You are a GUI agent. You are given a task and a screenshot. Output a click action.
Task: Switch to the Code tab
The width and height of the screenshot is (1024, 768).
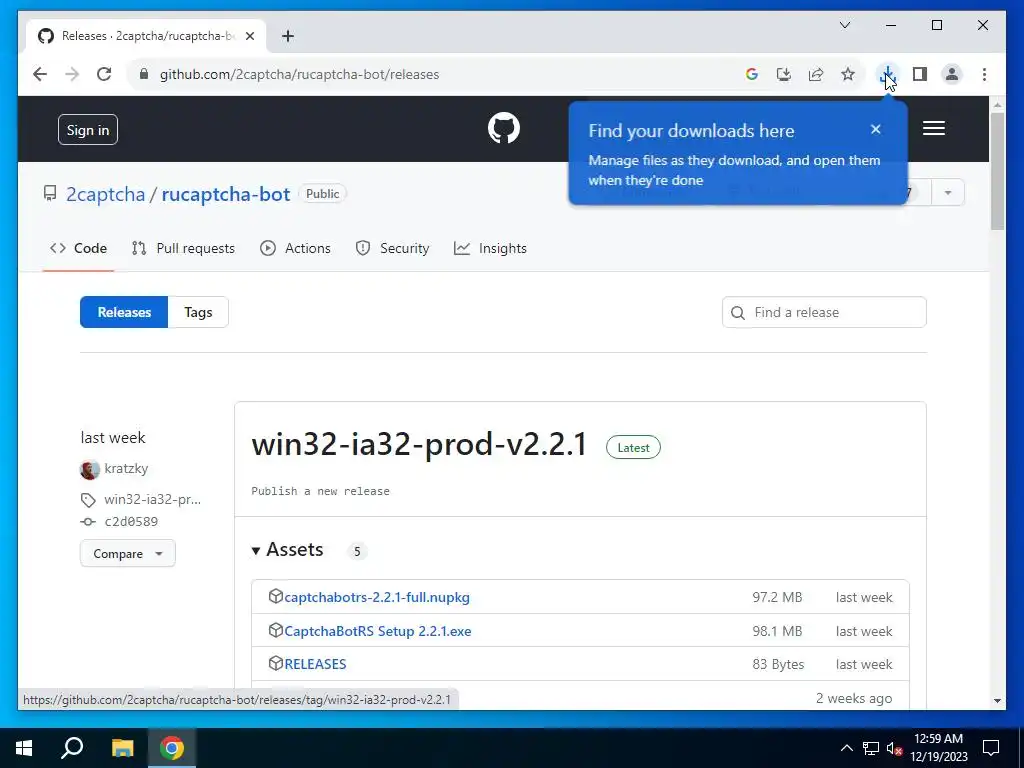click(78, 248)
